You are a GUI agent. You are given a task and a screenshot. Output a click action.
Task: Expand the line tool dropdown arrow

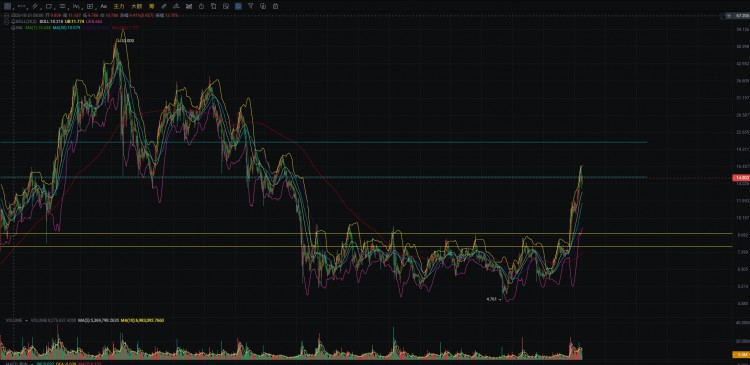coord(27,8)
